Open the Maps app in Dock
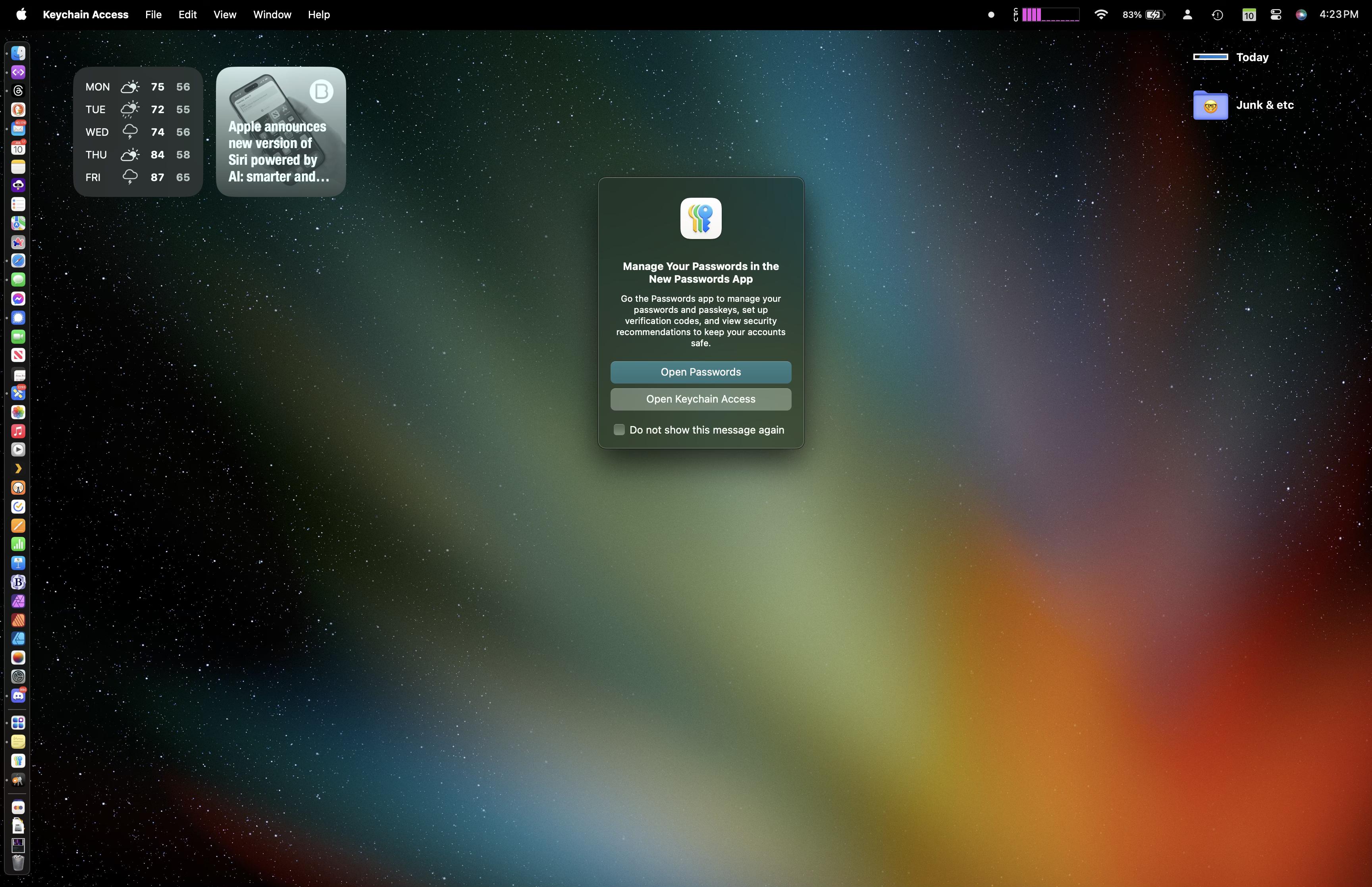This screenshot has width=1372, height=887. (x=18, y=223)
